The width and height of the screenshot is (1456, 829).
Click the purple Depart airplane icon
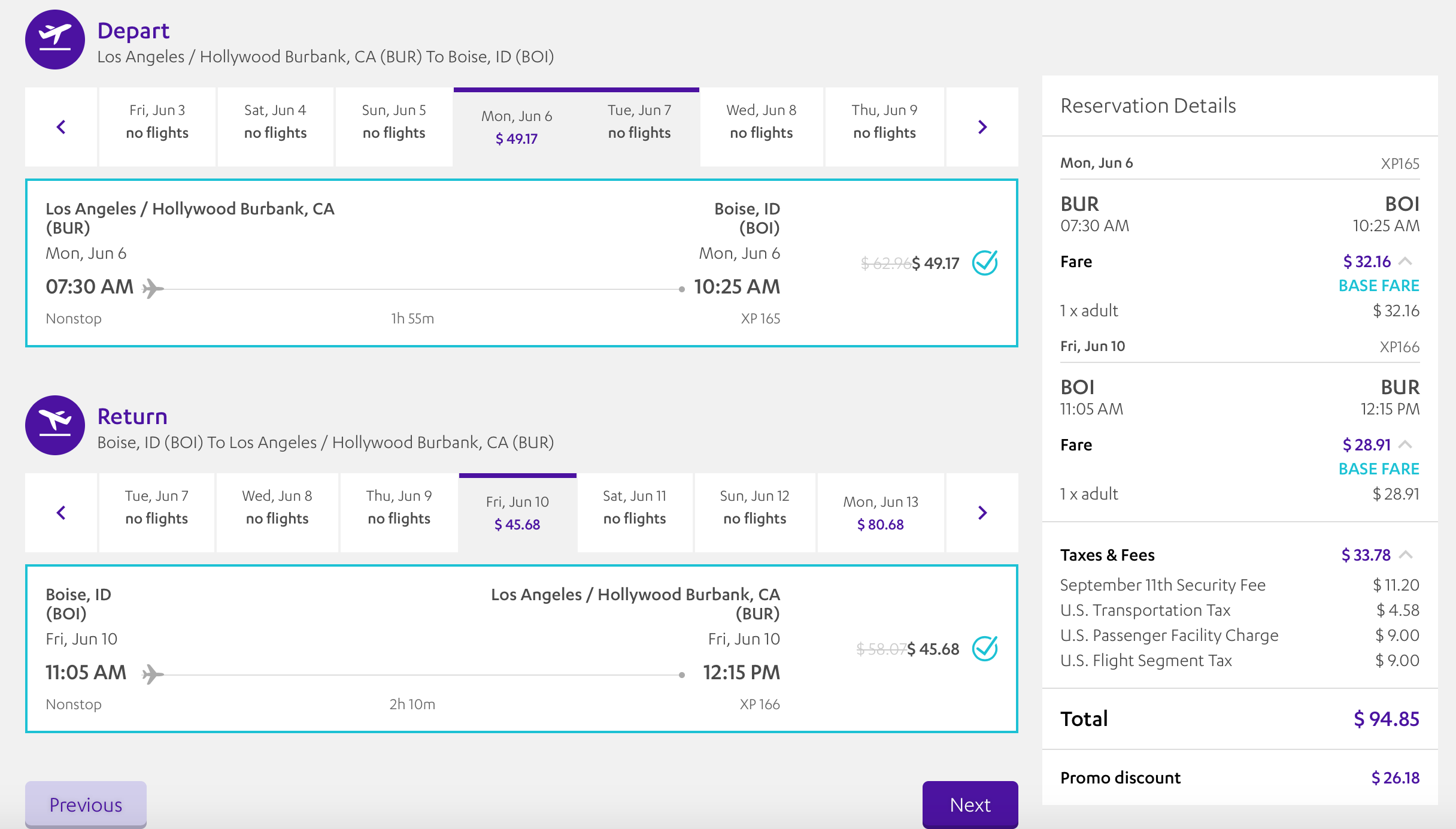(55, 40)
